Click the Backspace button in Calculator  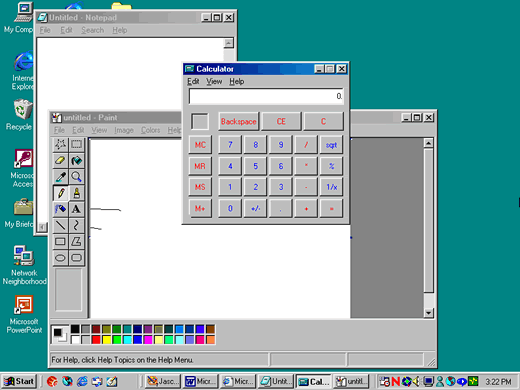pos(238,121)
